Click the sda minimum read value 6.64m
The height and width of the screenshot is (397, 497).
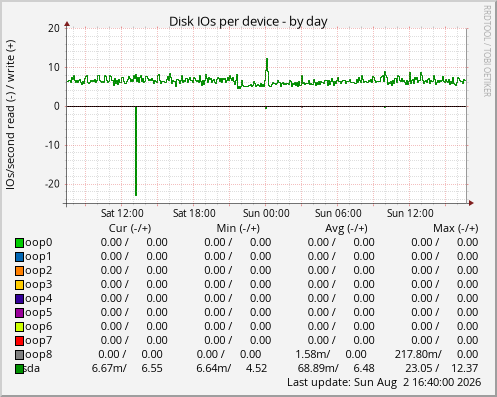(x=213, y=368)
